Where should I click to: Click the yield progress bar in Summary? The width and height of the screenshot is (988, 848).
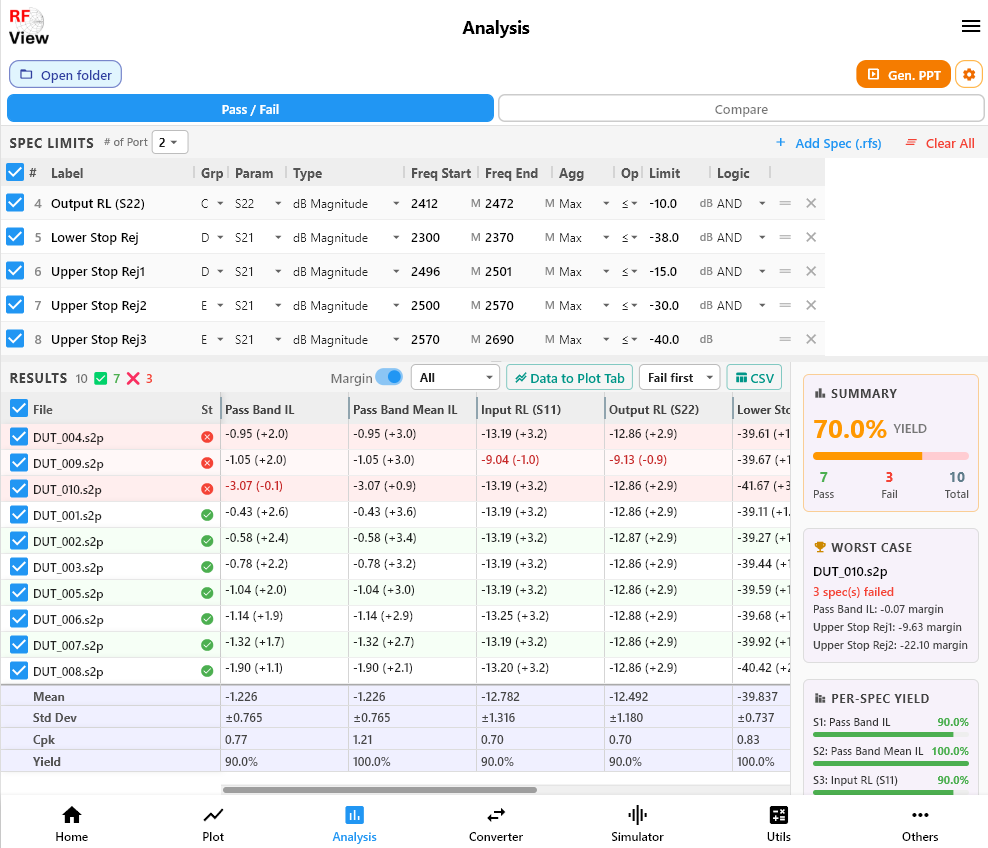pyautogui.click(x=890, y=456)
